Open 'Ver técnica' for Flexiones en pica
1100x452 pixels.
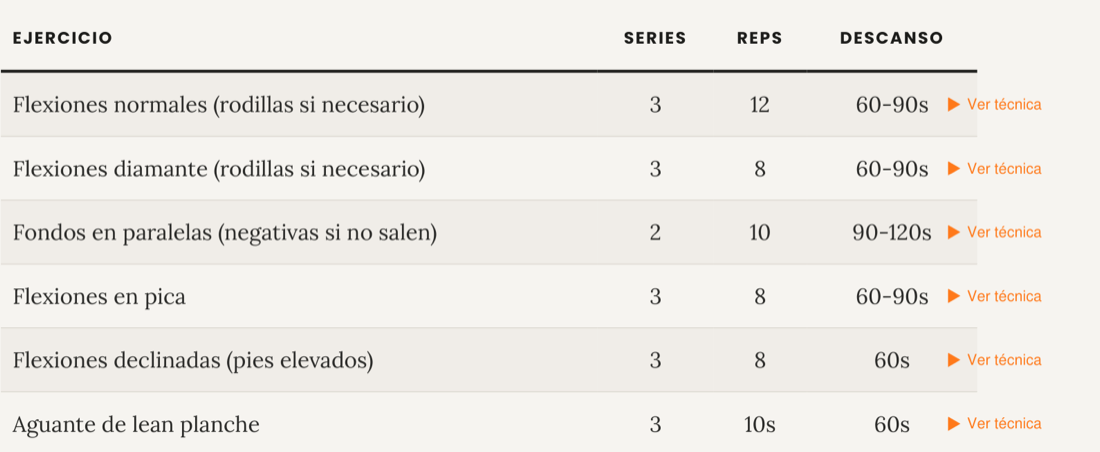[x=1004, y=296]
